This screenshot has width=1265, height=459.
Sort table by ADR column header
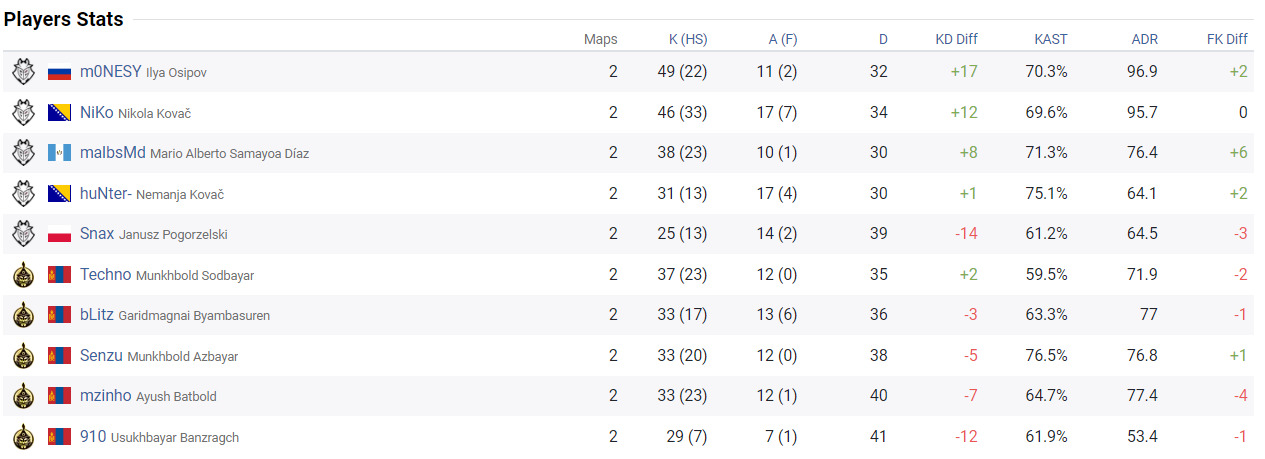[1144, 39]
